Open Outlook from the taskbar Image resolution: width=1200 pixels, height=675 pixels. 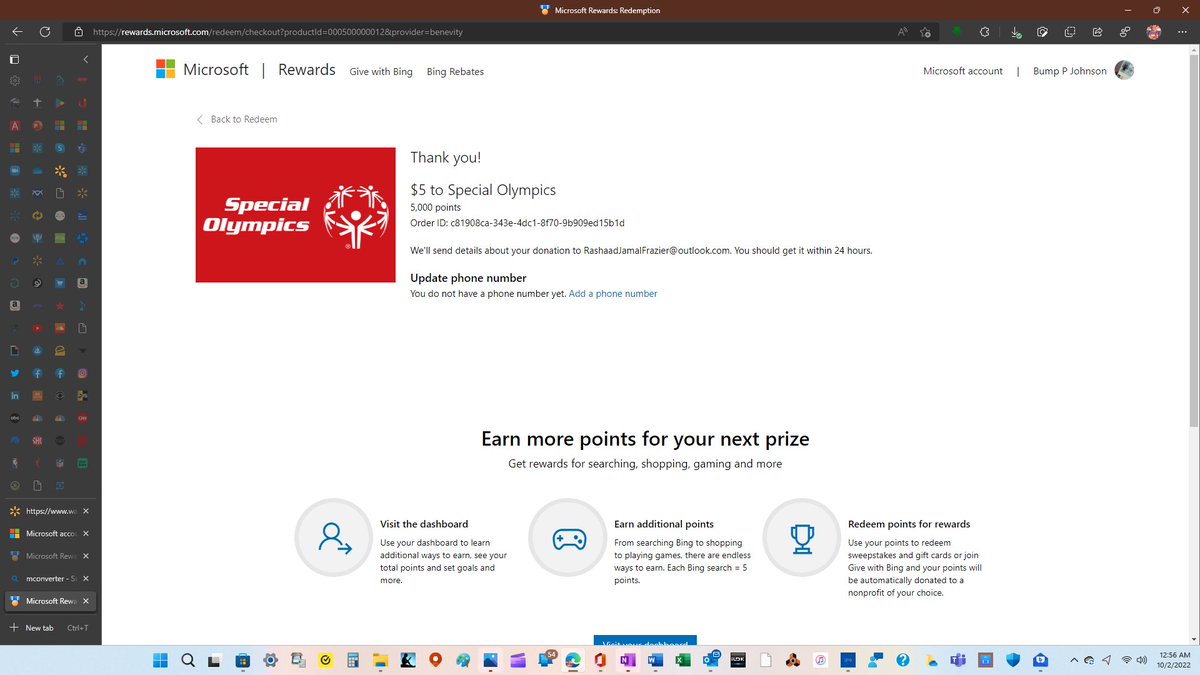pos(711,660)
